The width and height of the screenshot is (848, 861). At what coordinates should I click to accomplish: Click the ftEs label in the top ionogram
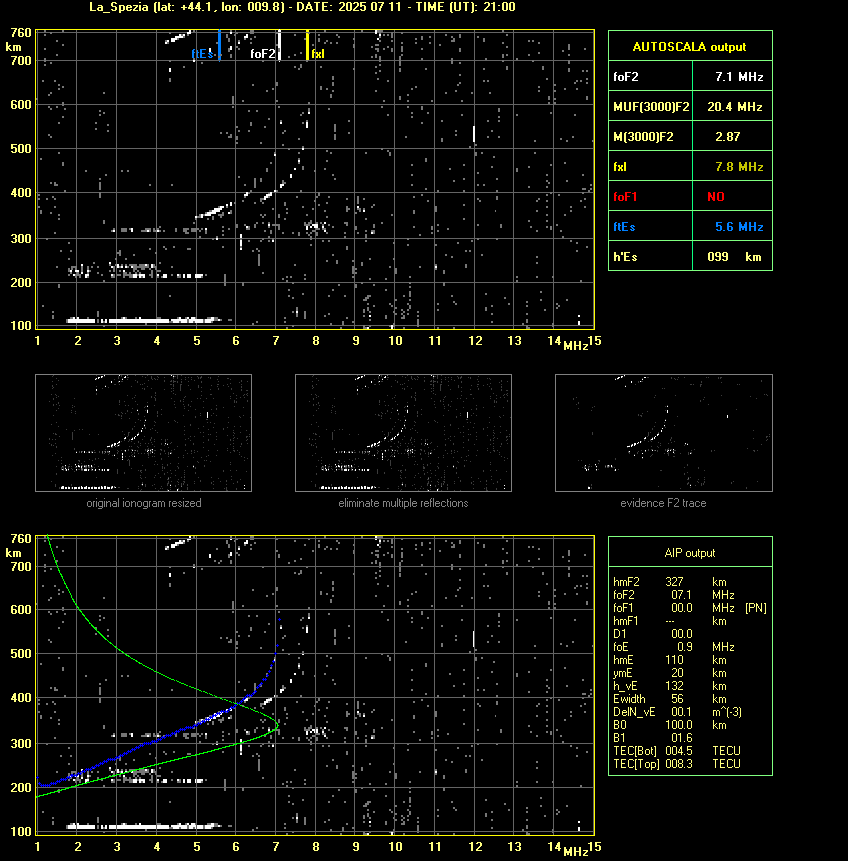[x=202, y=54]
